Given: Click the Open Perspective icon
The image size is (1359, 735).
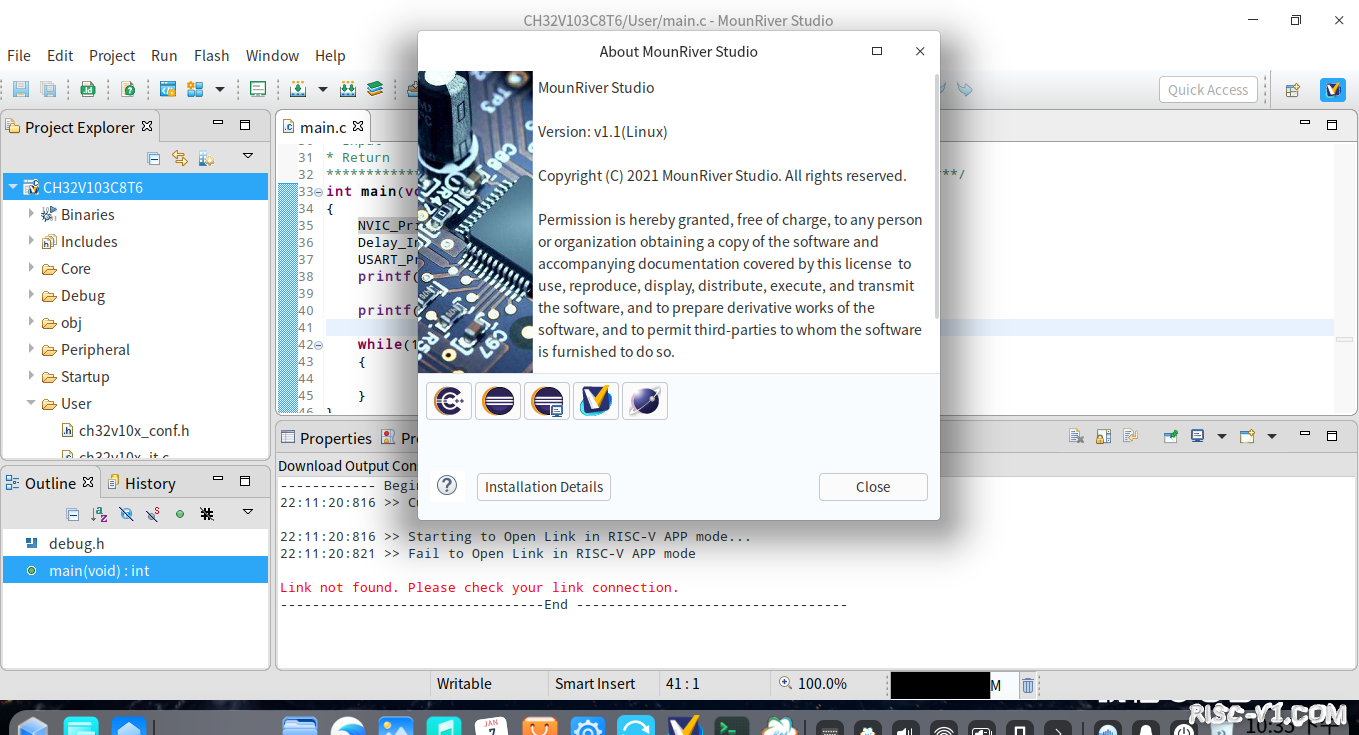Looking at the screenshot, I should [x=1292, y=90].
